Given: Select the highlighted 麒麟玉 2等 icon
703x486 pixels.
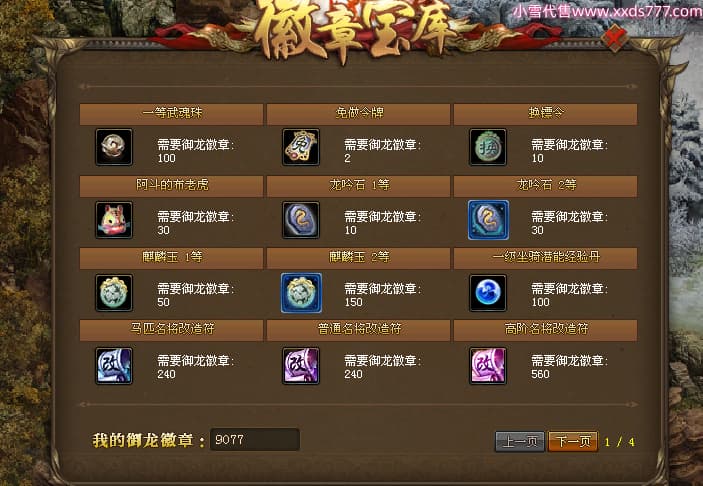Looking at the screenshot, I should [x=301, y=293].
